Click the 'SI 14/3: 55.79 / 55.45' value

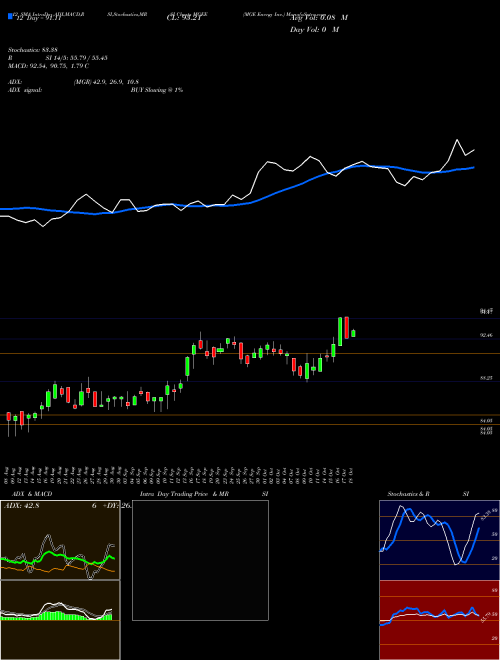77,58
